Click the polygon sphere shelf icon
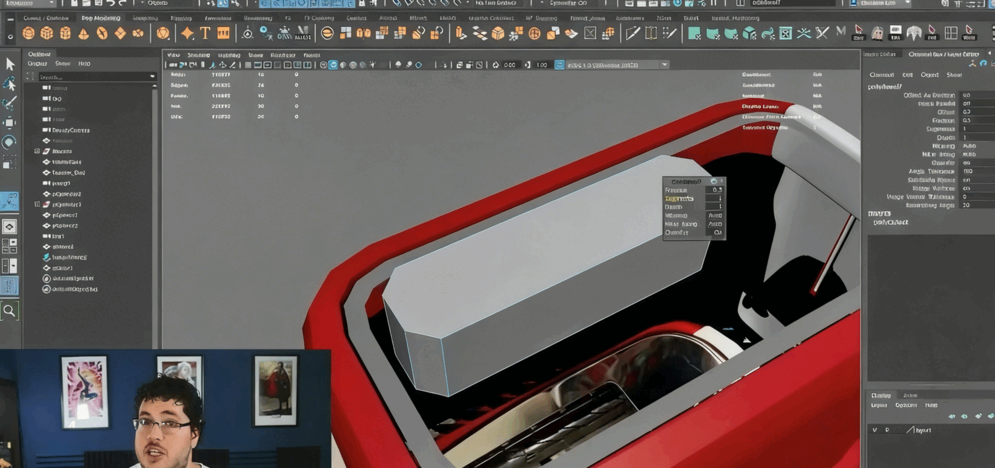 click(x=29, y=34)
